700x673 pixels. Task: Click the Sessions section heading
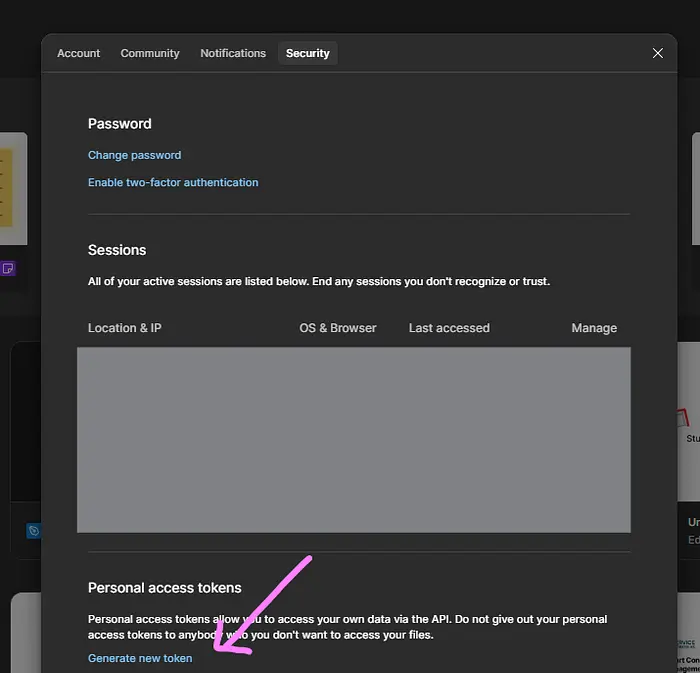click(117, 250)
